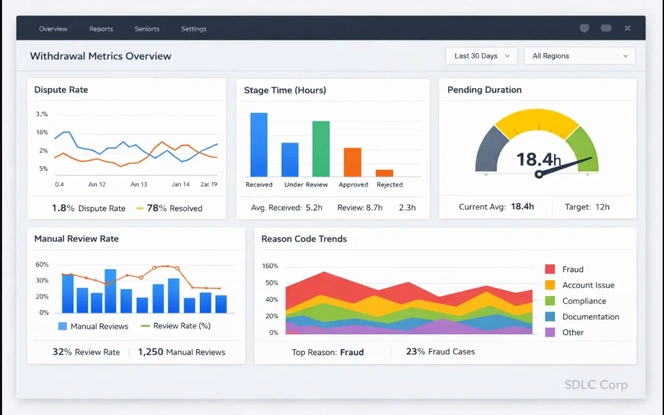The width and height of the screenshot is (664, 415).
Task: Click the Documentation legend label
Action: pos(591,317)
